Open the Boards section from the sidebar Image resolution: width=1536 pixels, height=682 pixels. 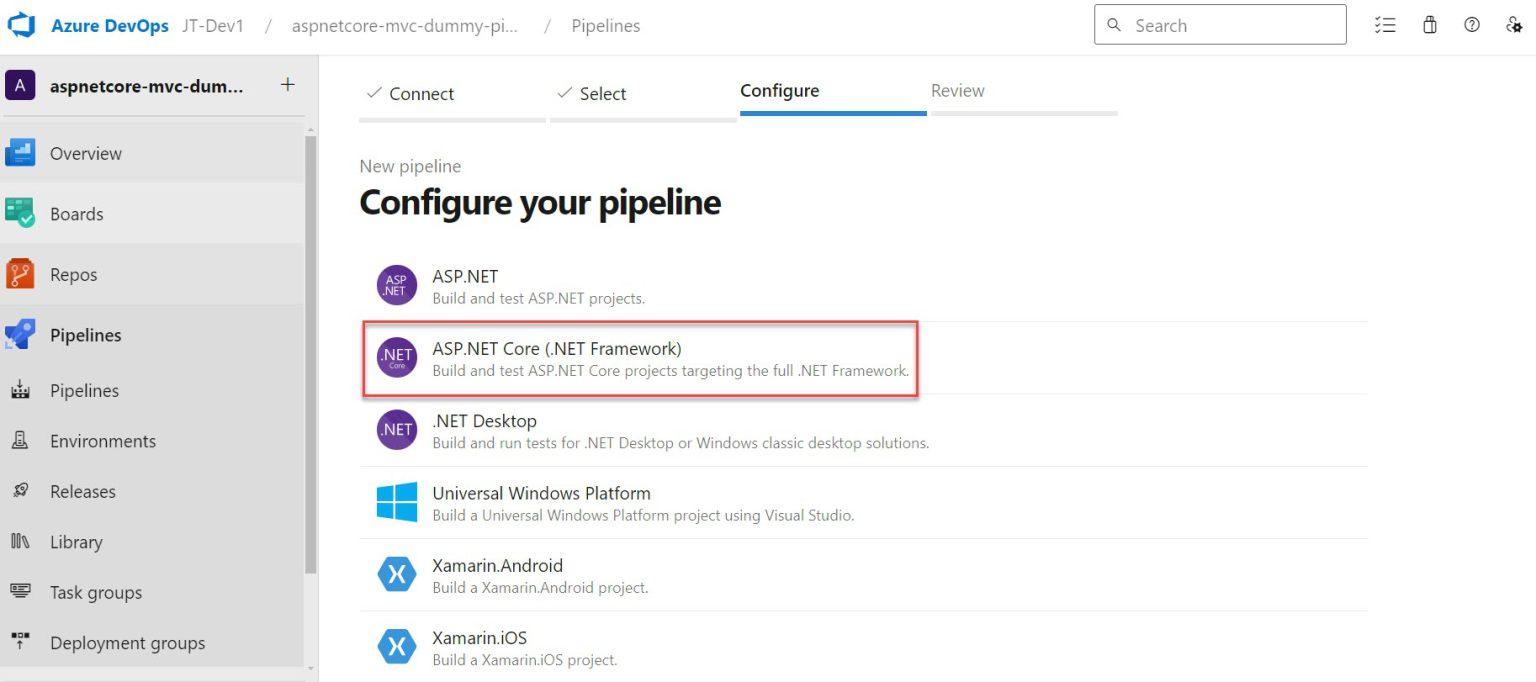pyautogui.click(x=76, y=213)
